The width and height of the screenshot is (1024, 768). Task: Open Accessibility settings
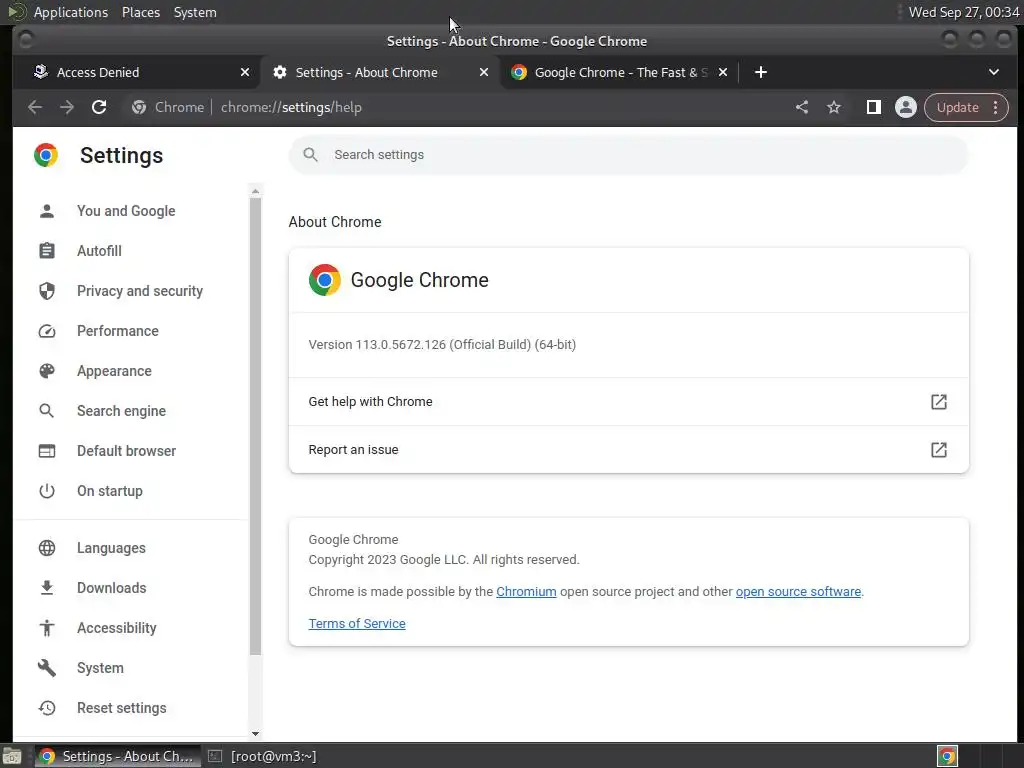pyautogui.click(x=117, y=628)
